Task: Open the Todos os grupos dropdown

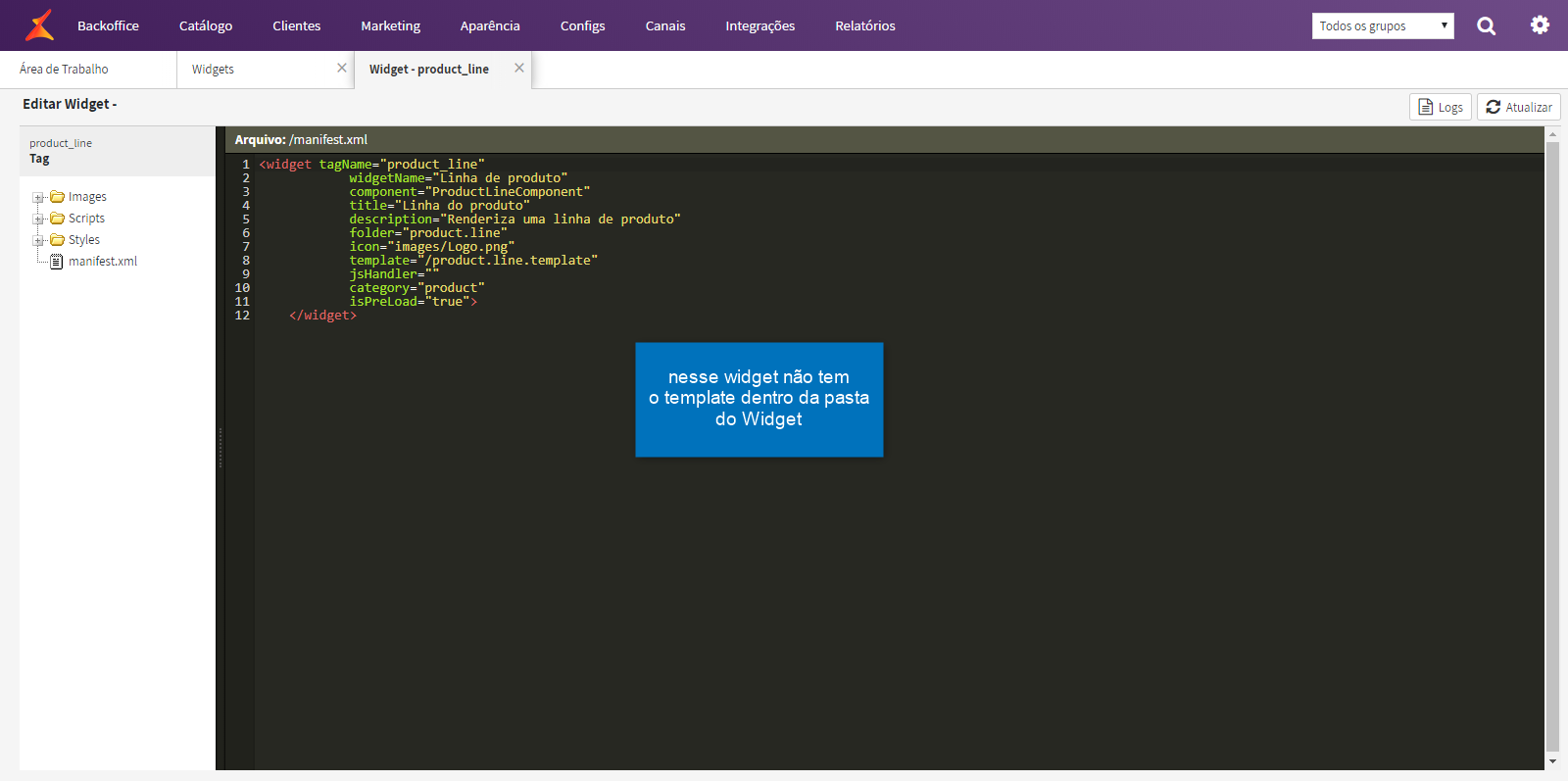Action: (1383, 26)
